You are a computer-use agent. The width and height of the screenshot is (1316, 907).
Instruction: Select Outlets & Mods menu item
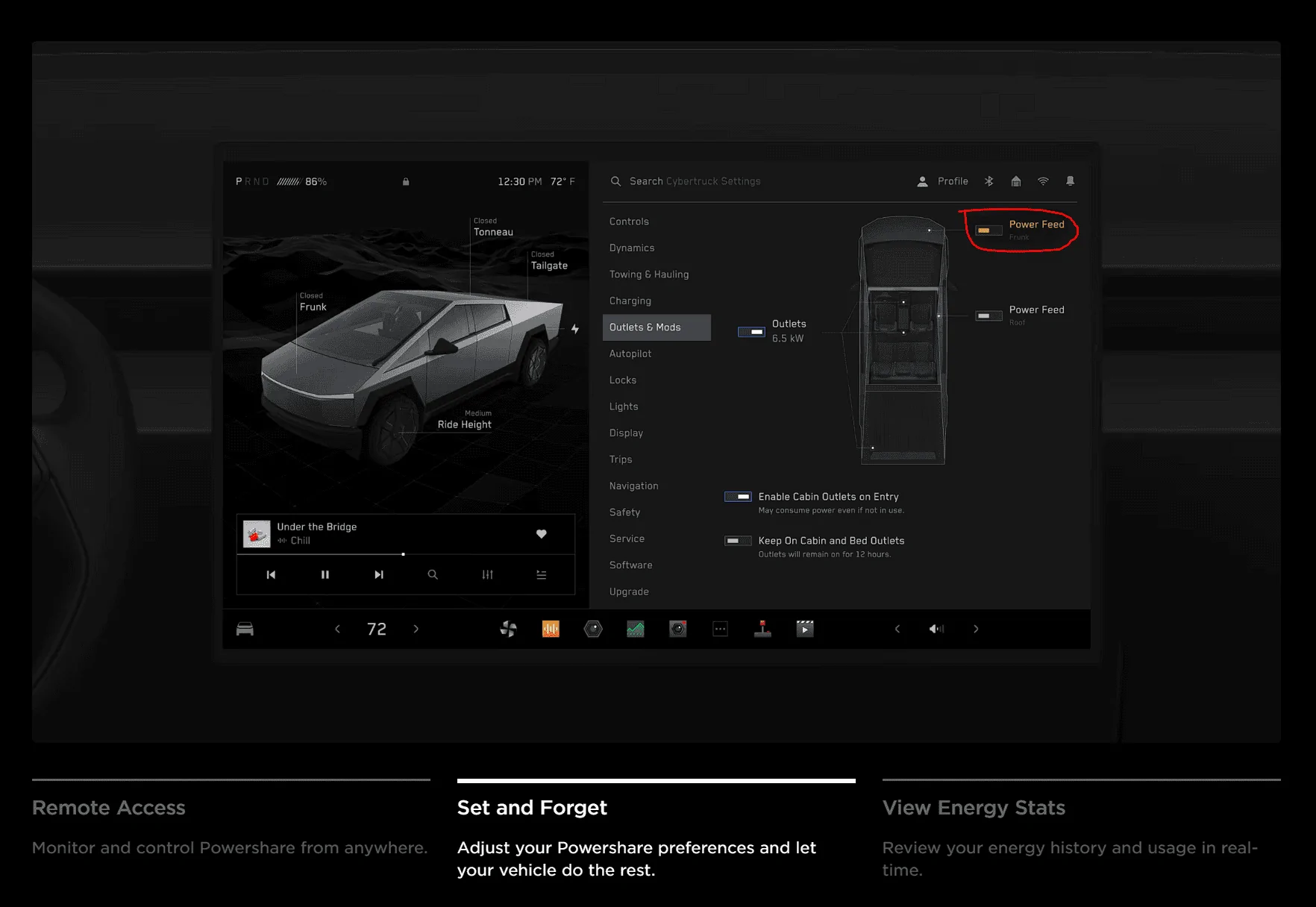657,327
